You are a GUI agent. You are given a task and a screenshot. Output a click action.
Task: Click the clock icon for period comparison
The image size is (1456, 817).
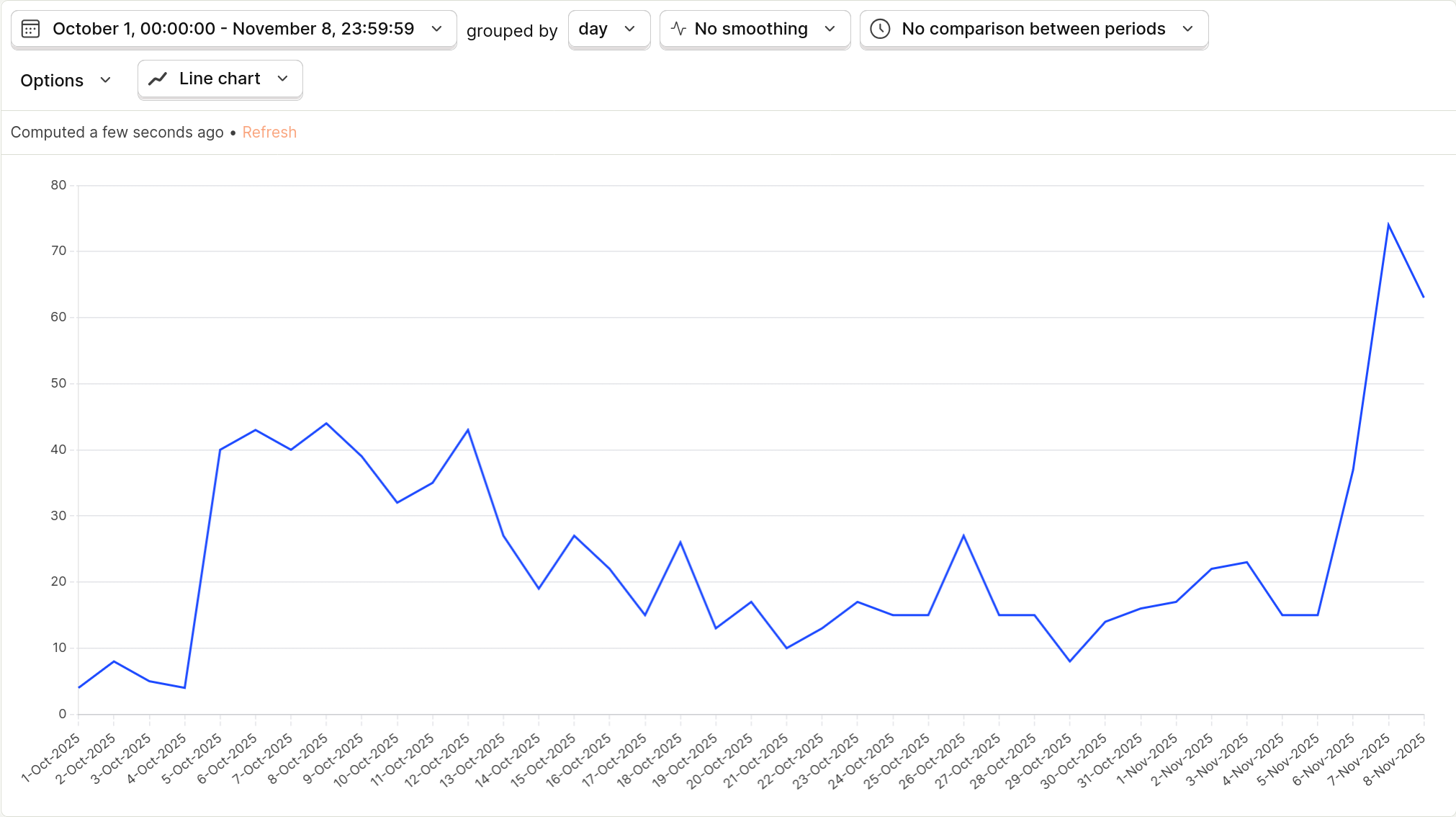pos(880,29)
